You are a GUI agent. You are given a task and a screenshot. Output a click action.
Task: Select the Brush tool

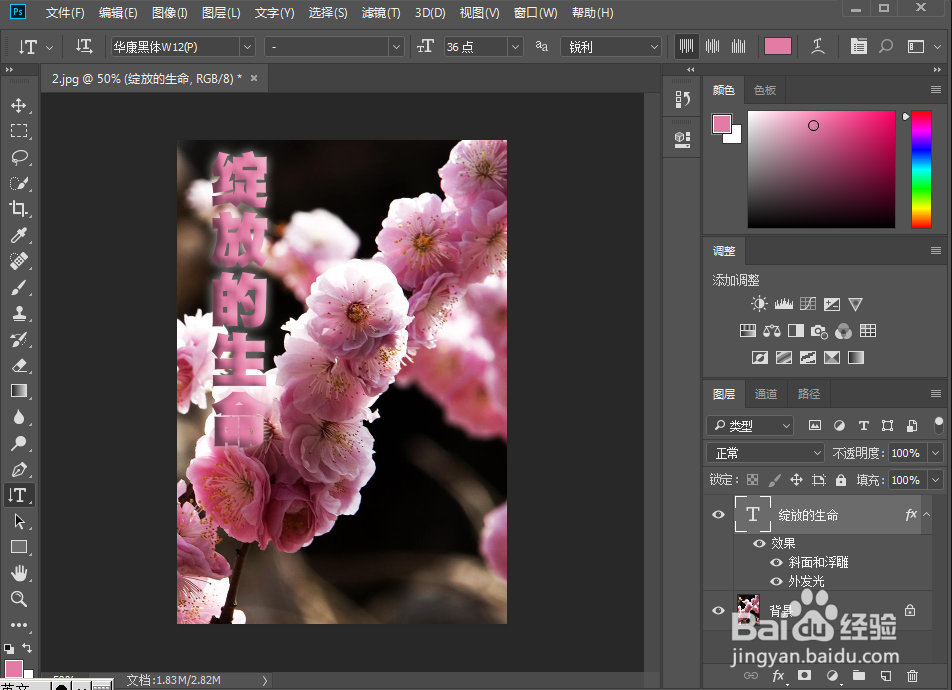[19, 287]
